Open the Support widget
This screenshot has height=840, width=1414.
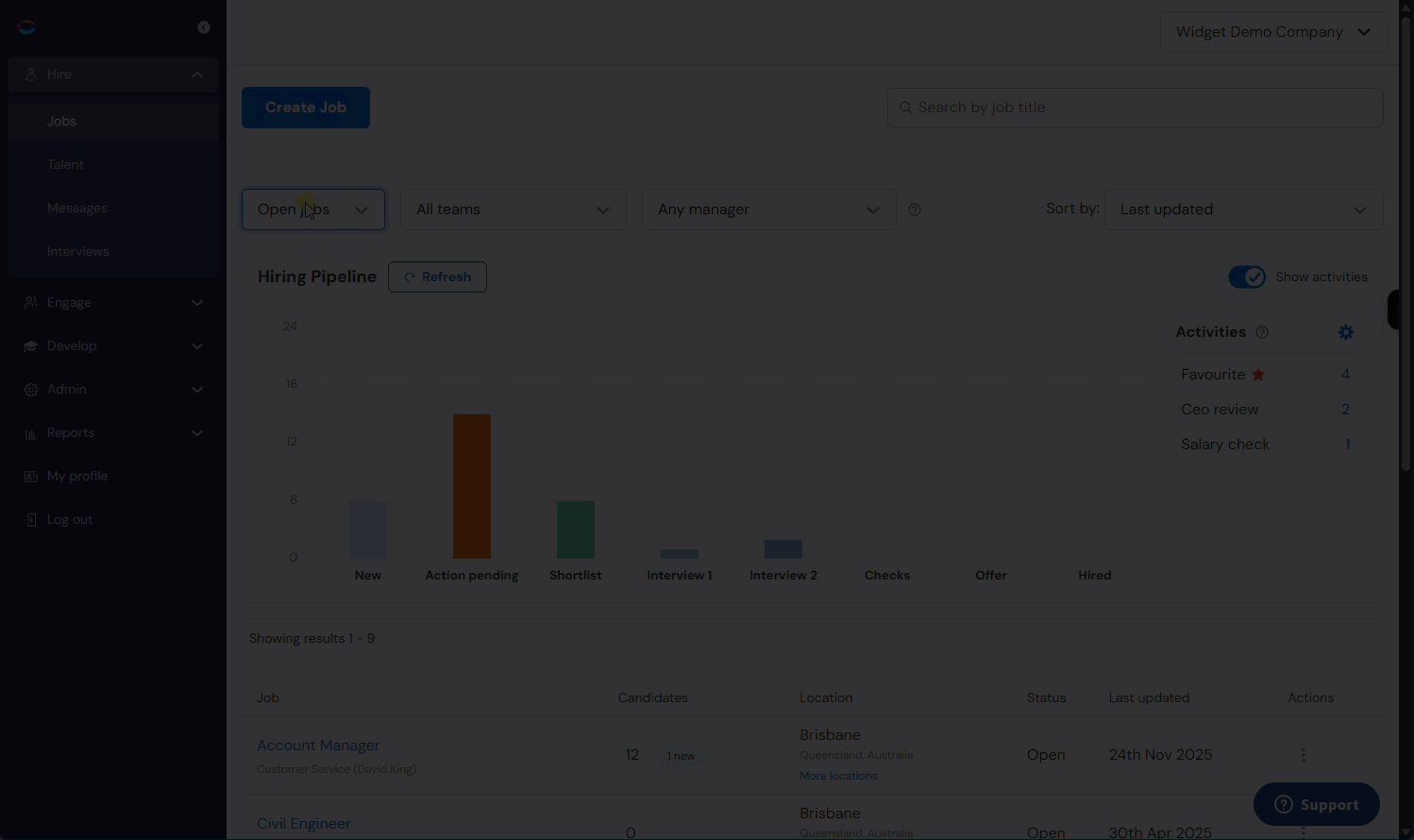pyautogui.click(x=1317, y=804)
